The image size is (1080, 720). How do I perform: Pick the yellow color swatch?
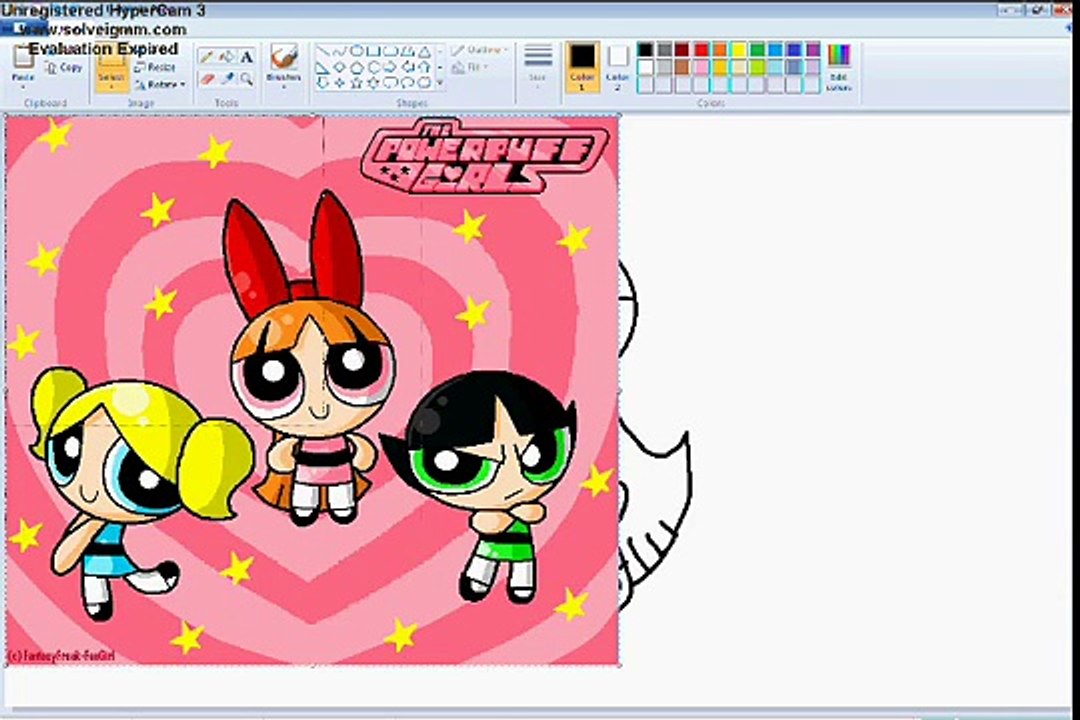pyautogui.click(x=738, y=50)
